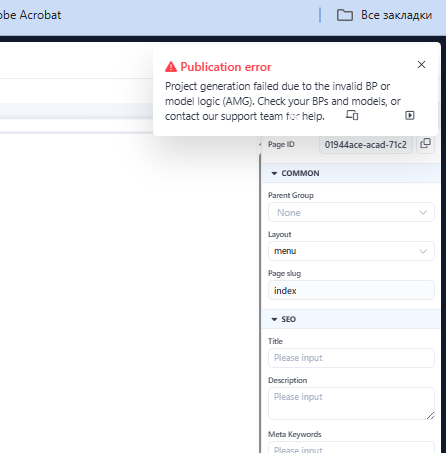The image size is (446, 453).
Task: Open the Layout dropdown showing menu
Action: 351,251
